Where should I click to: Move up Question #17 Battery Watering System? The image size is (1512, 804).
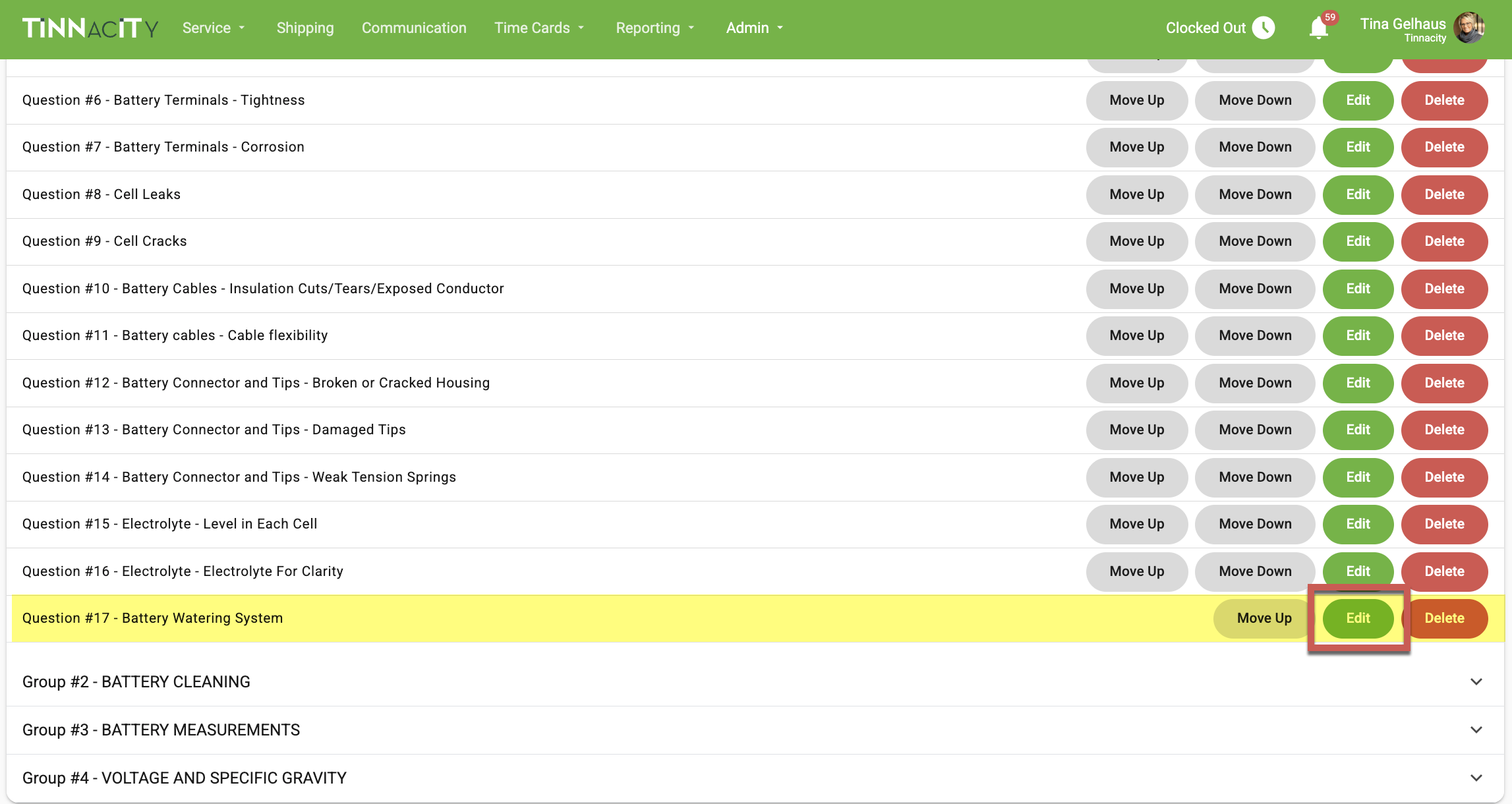[1264, 618]
